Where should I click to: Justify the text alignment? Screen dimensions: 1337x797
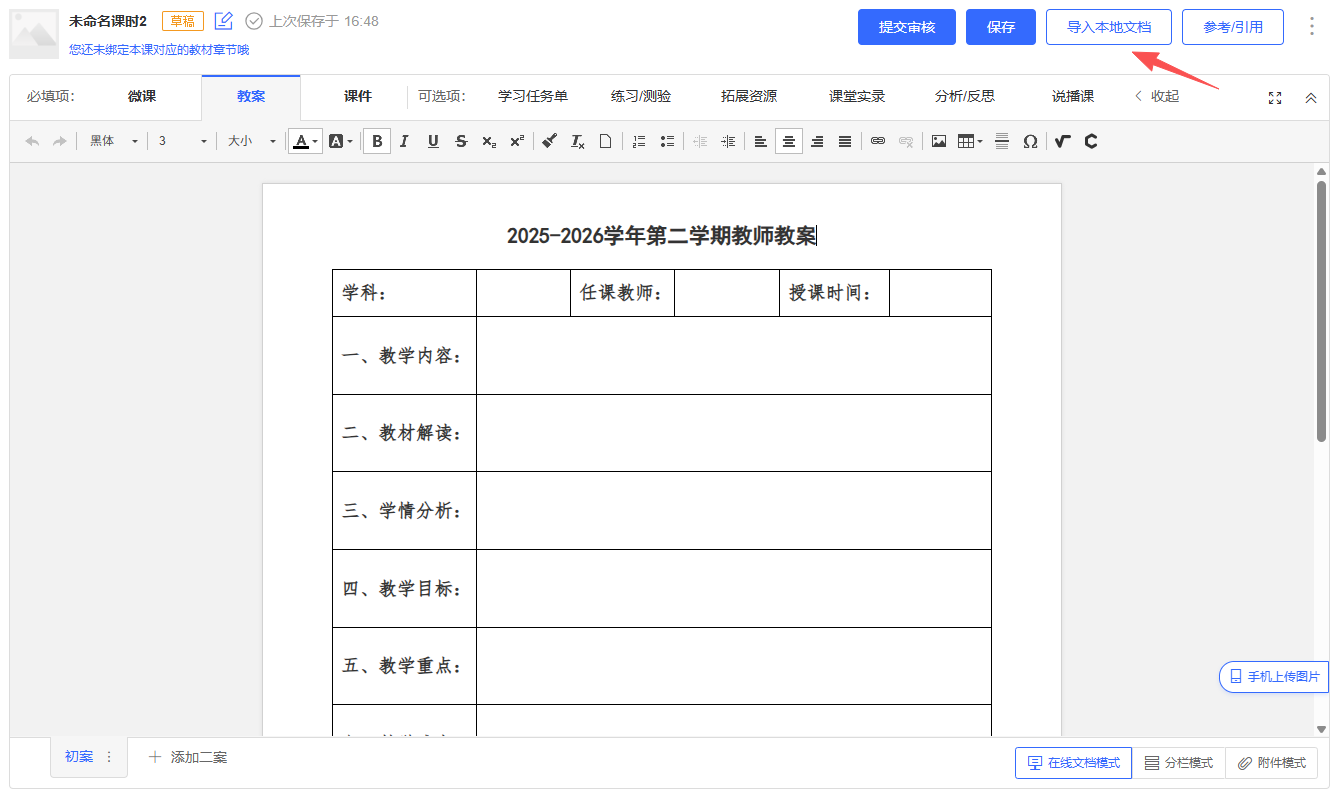pyautogui.click(x=845, y=142)
